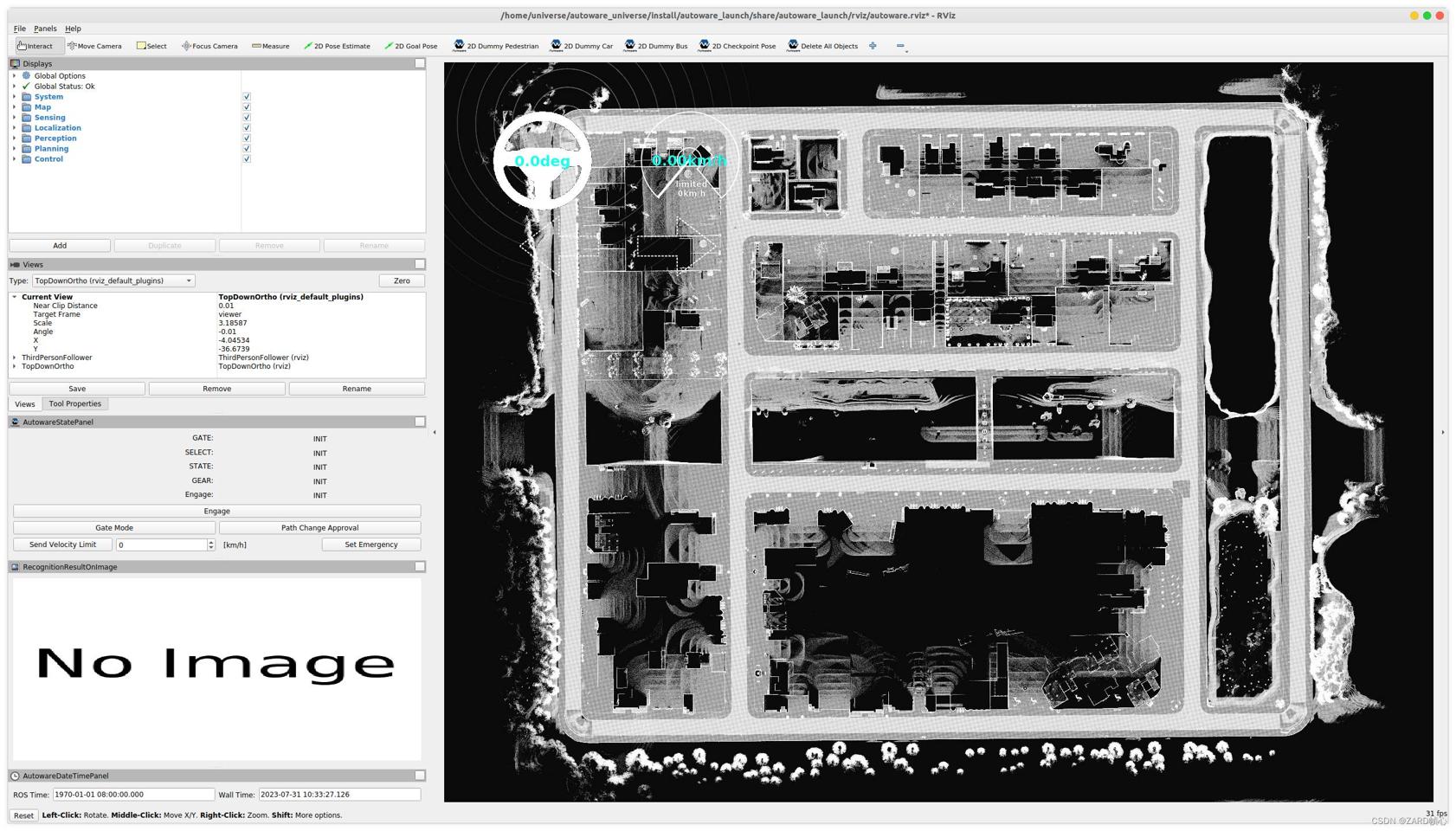The width and height of the screenshot is (1456, 831).
Task: Select the Measure tool
Action: (271, 46)
